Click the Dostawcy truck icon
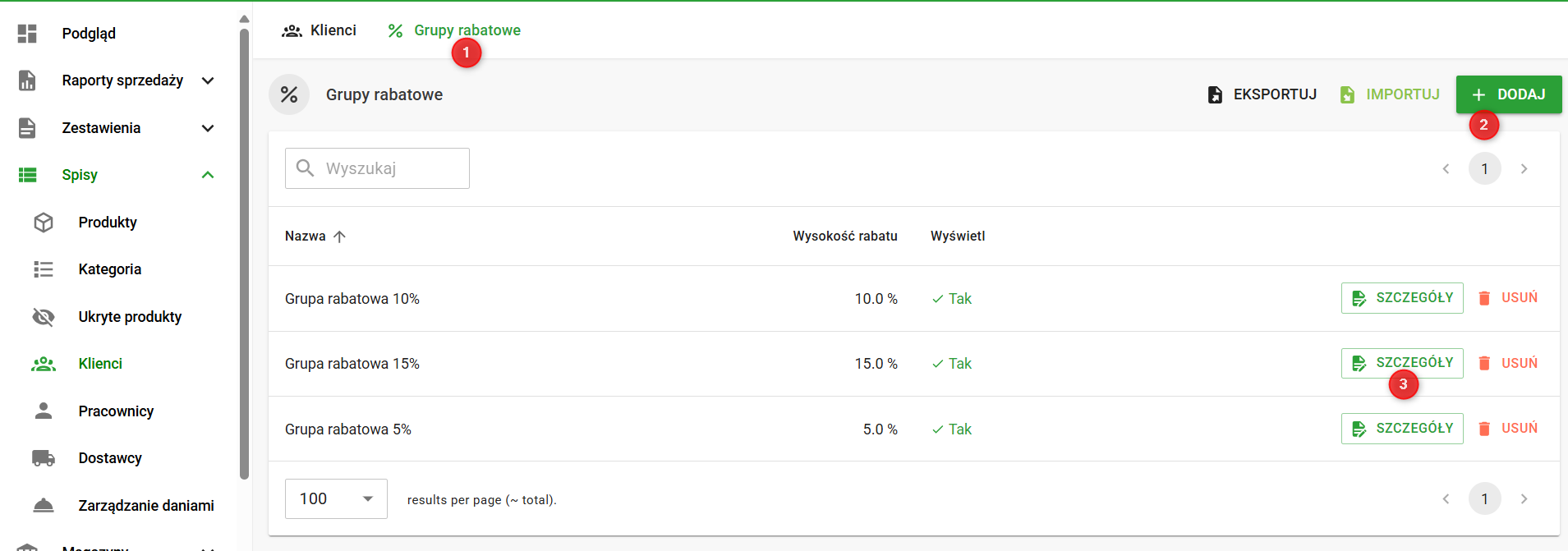The image size is (1568, 551). (44, 458)
